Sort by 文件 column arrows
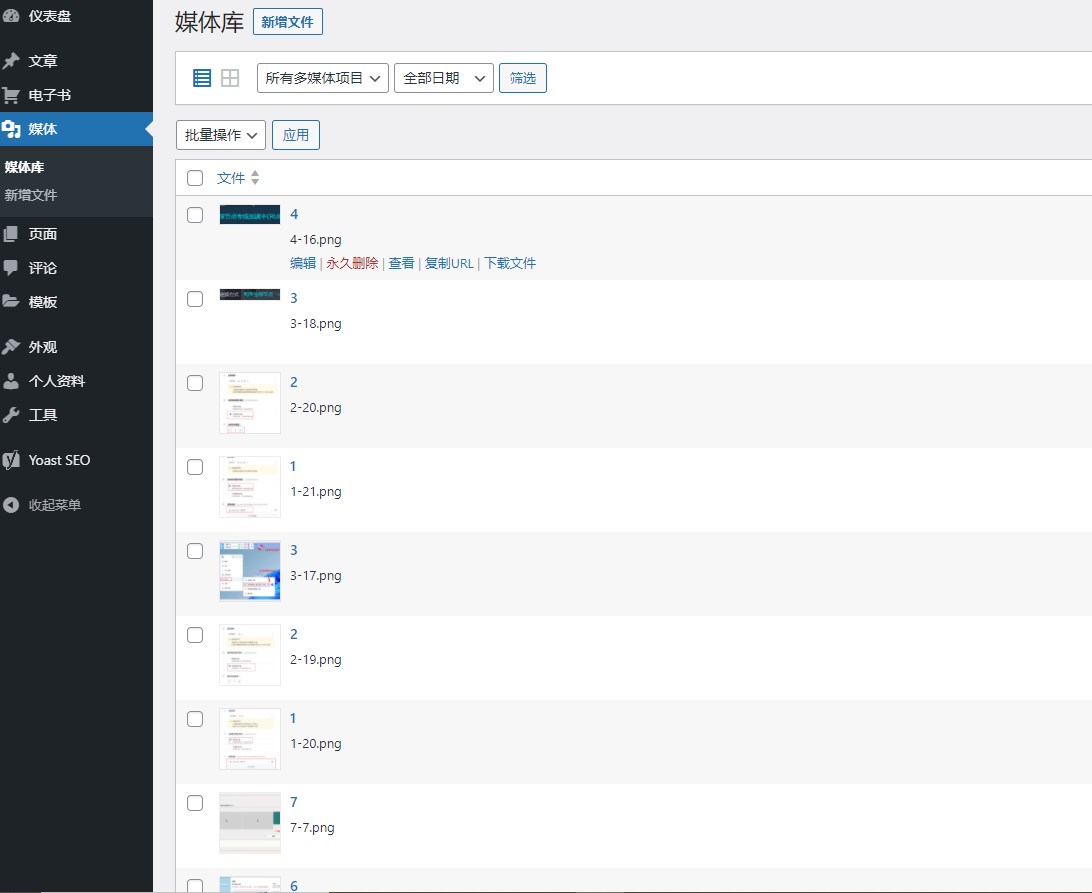Viewport: 1092px width, 893px height. coord(255,178)
